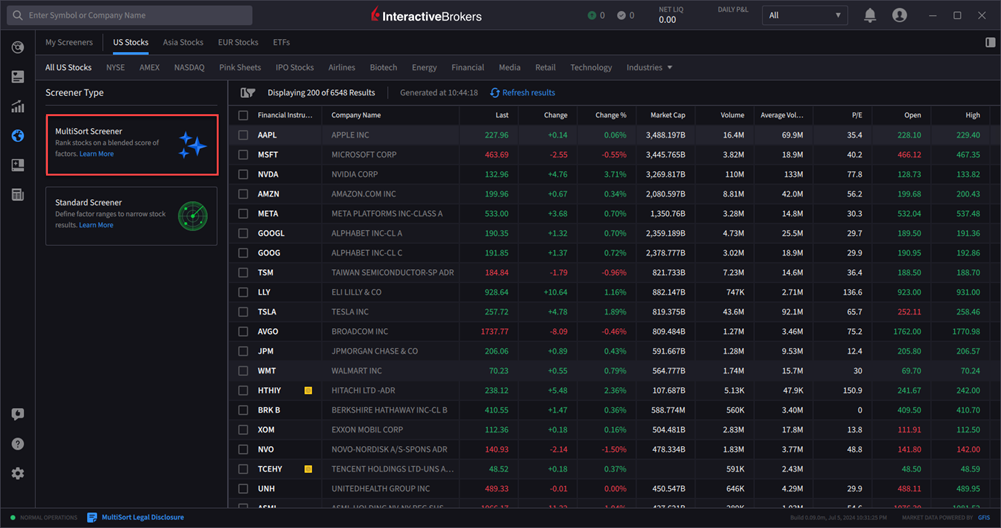Click the legal disclosure document icon

coord(92,517)
